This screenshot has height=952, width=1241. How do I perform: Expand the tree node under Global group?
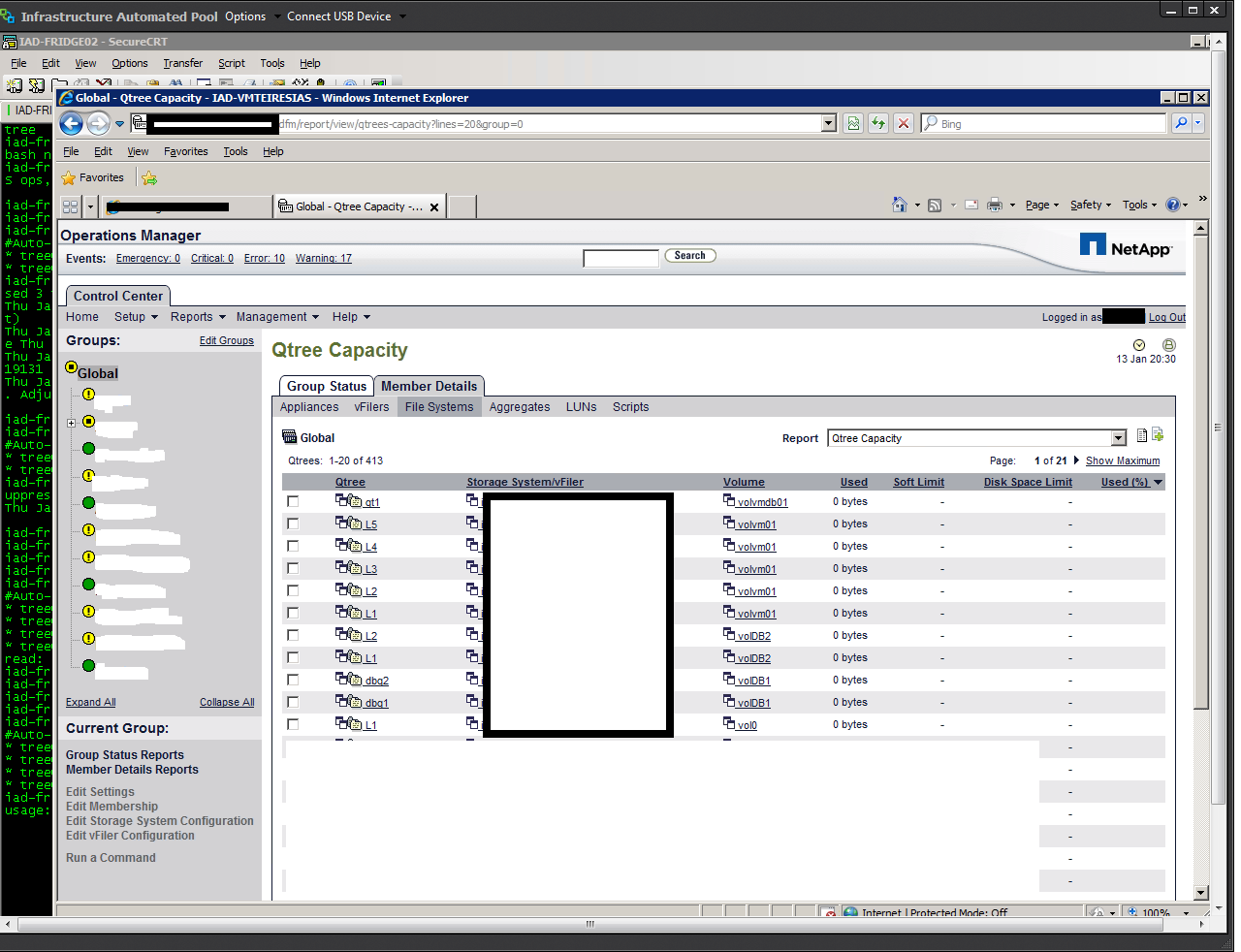pos(71,423)
